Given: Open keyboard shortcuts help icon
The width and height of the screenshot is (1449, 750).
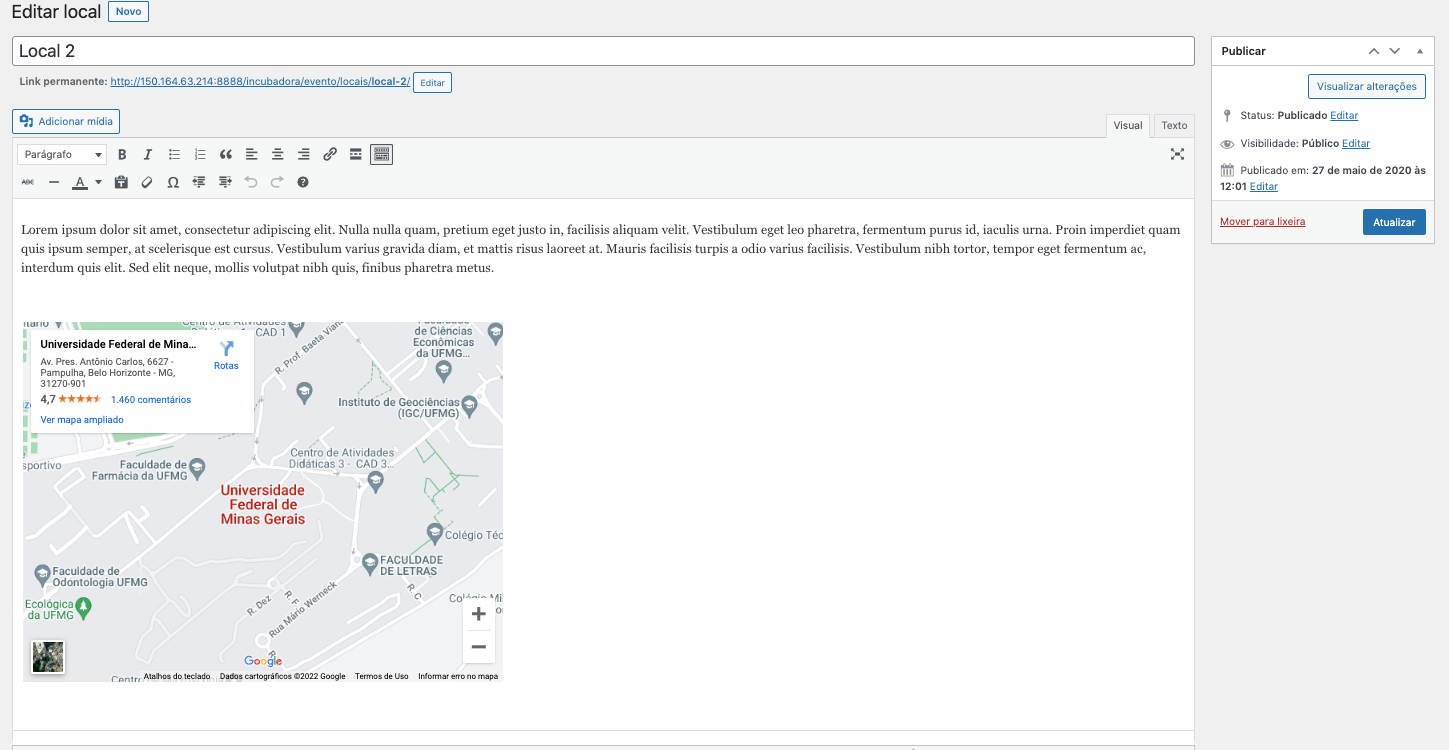Looking at the screenshot, I should pos(303,182).
